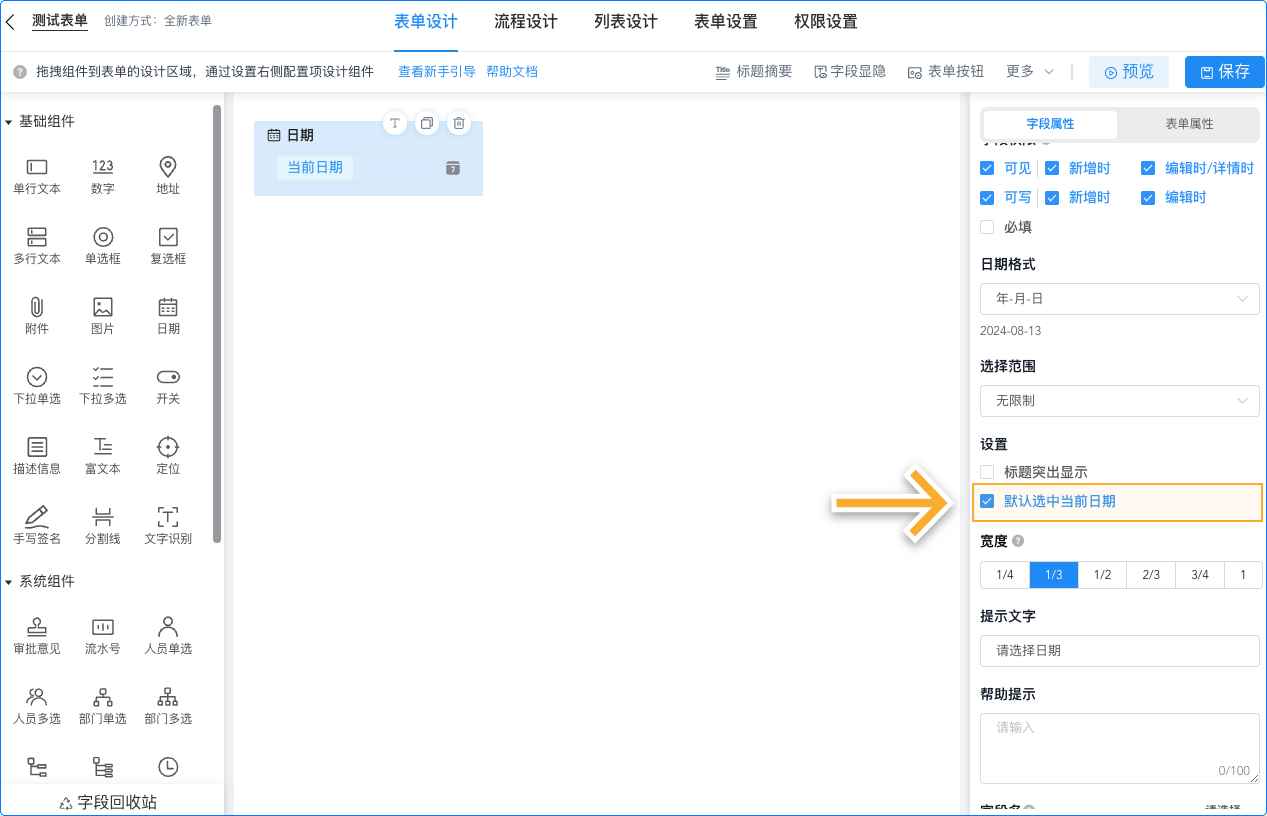Click the 保存 button
Screen dimensions: 1267x816
(1224, 71)
